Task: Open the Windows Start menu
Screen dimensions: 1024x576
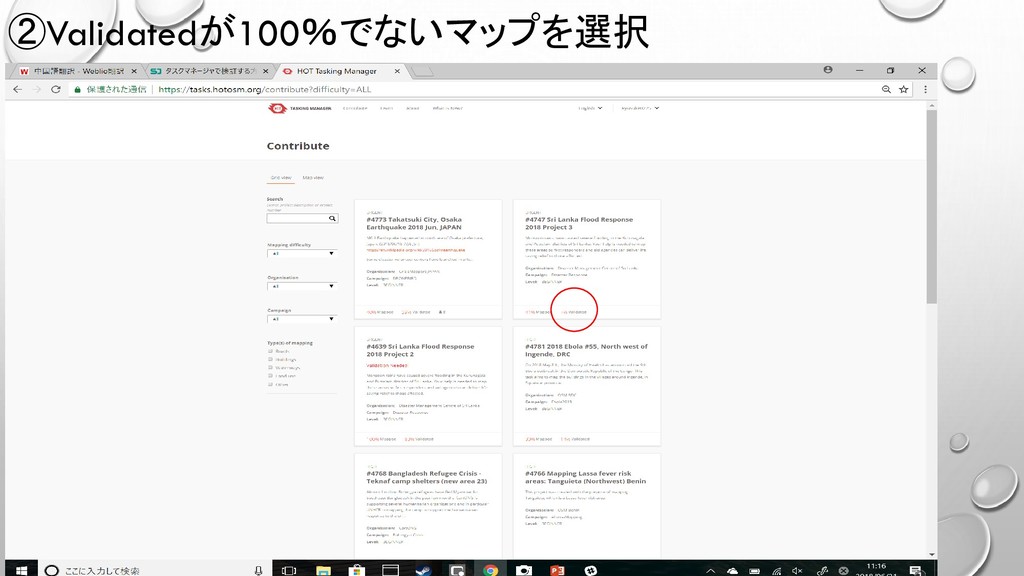Action: click(x=21, y=570)
